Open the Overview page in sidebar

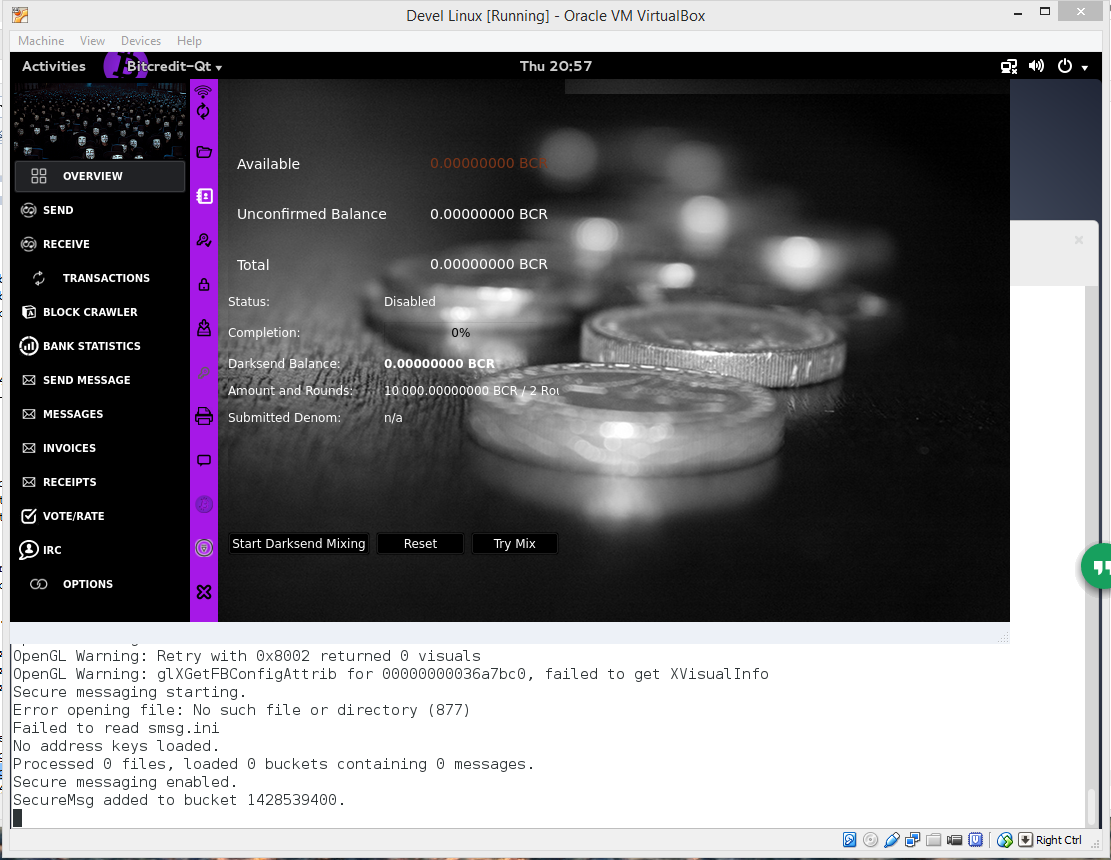coord(100,176)
